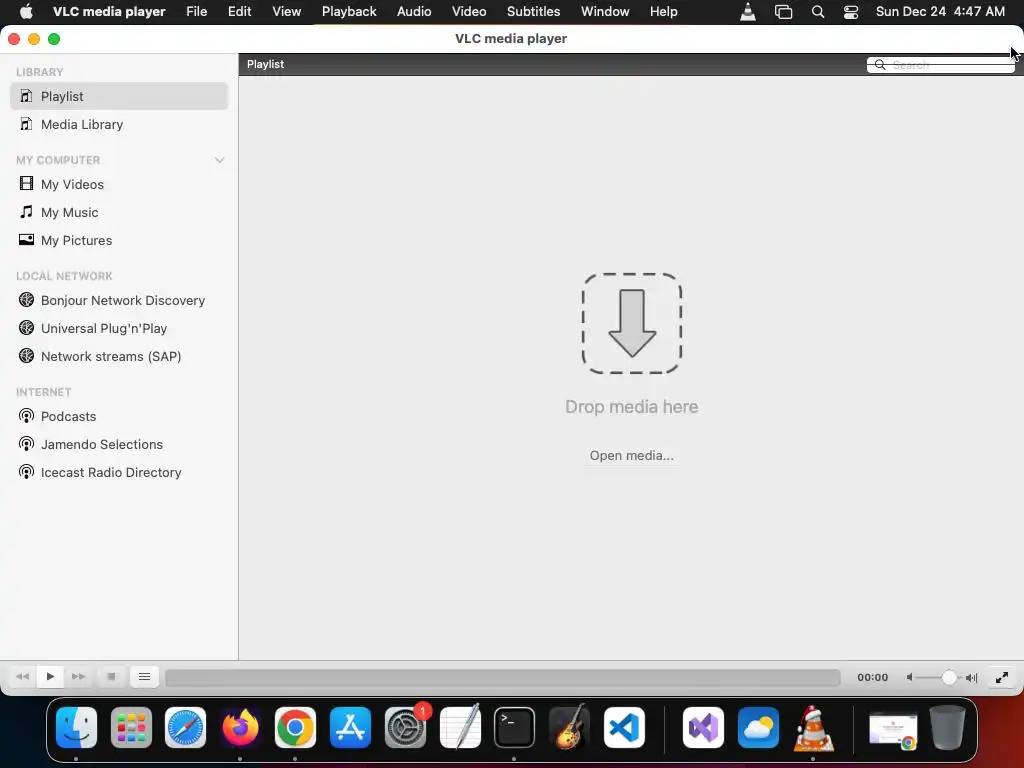This screenshot has height=768, width=1024.
Task: Click the Playlist column header
Action: tap(265, 64)
